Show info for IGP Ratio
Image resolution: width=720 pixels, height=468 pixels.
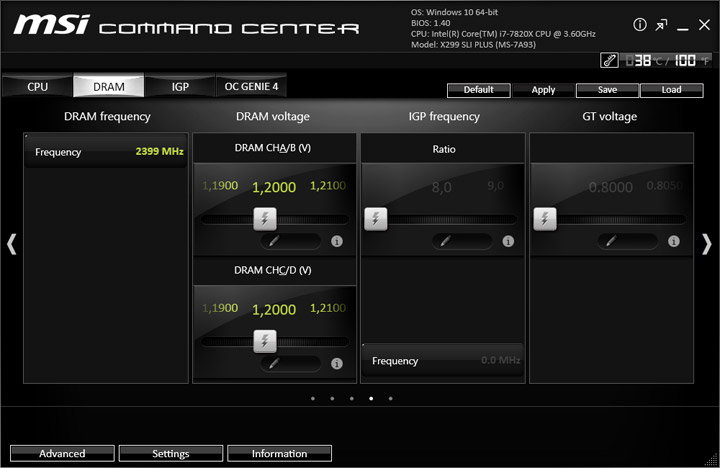tap(508, 241)
